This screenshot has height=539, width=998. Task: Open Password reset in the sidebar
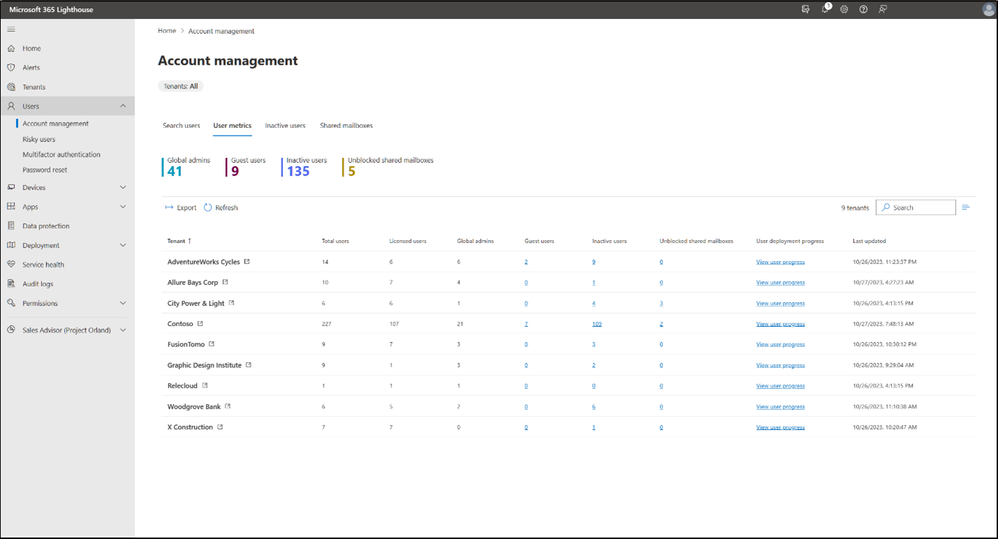(x=45, y=170)
